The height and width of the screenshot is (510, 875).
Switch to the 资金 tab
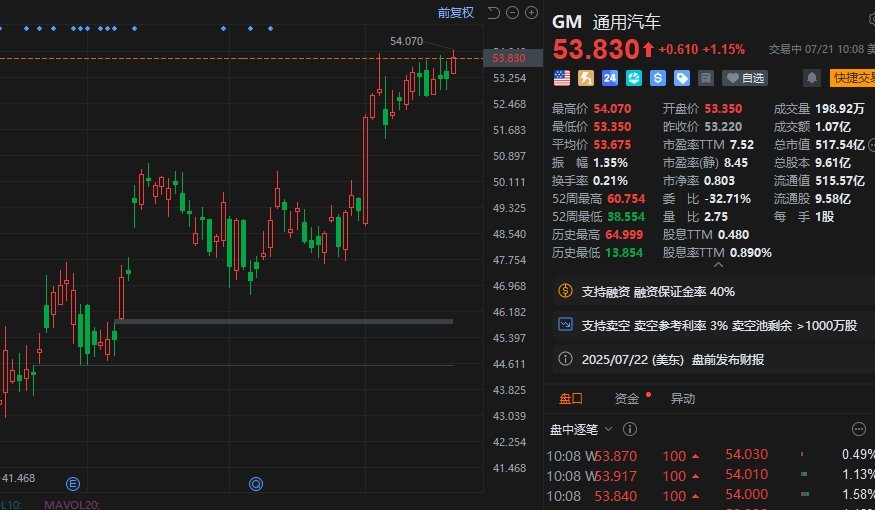(x=626, y=398)
